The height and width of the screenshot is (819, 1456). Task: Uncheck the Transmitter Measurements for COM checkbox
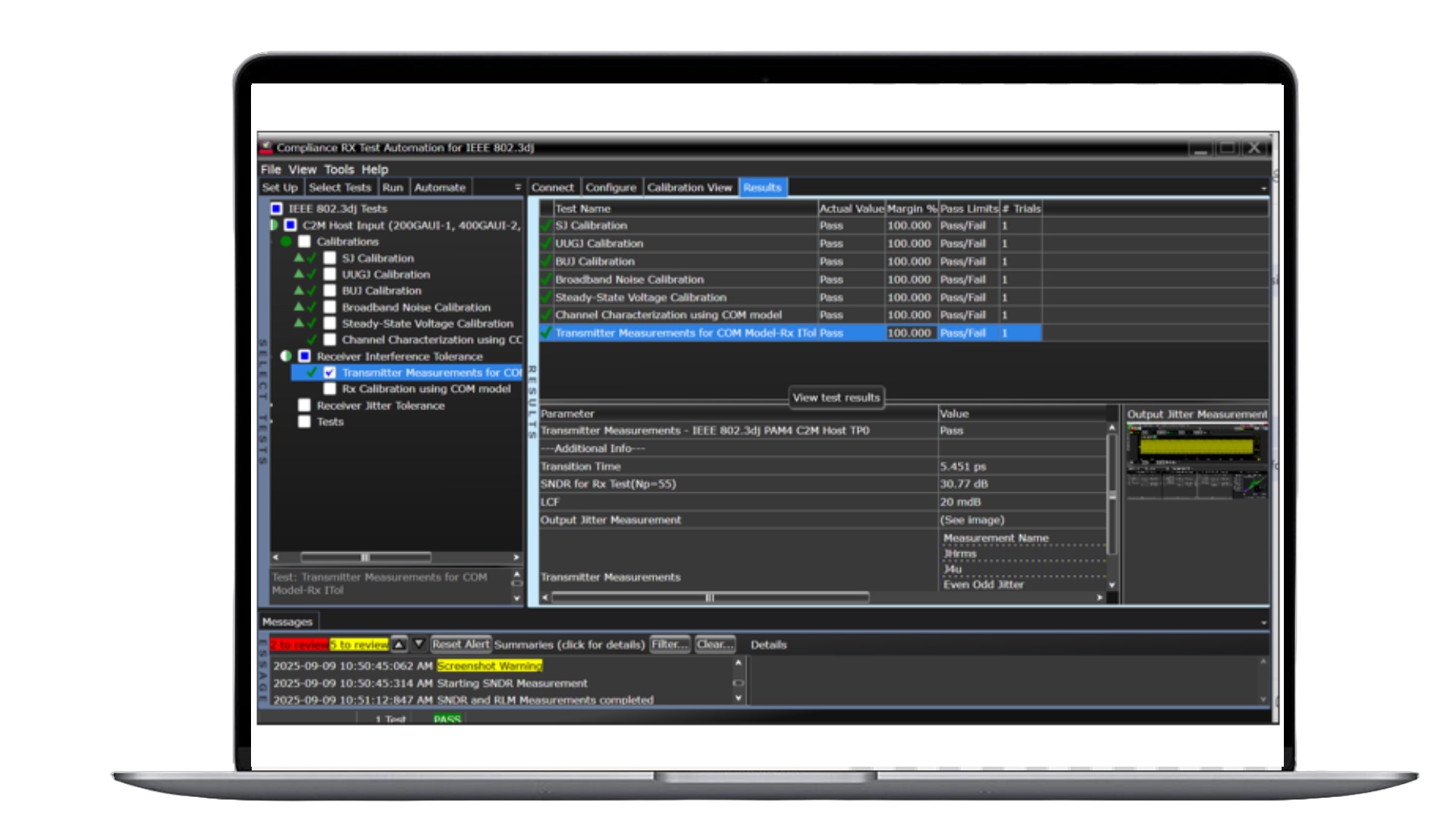(x=330, y=372)
